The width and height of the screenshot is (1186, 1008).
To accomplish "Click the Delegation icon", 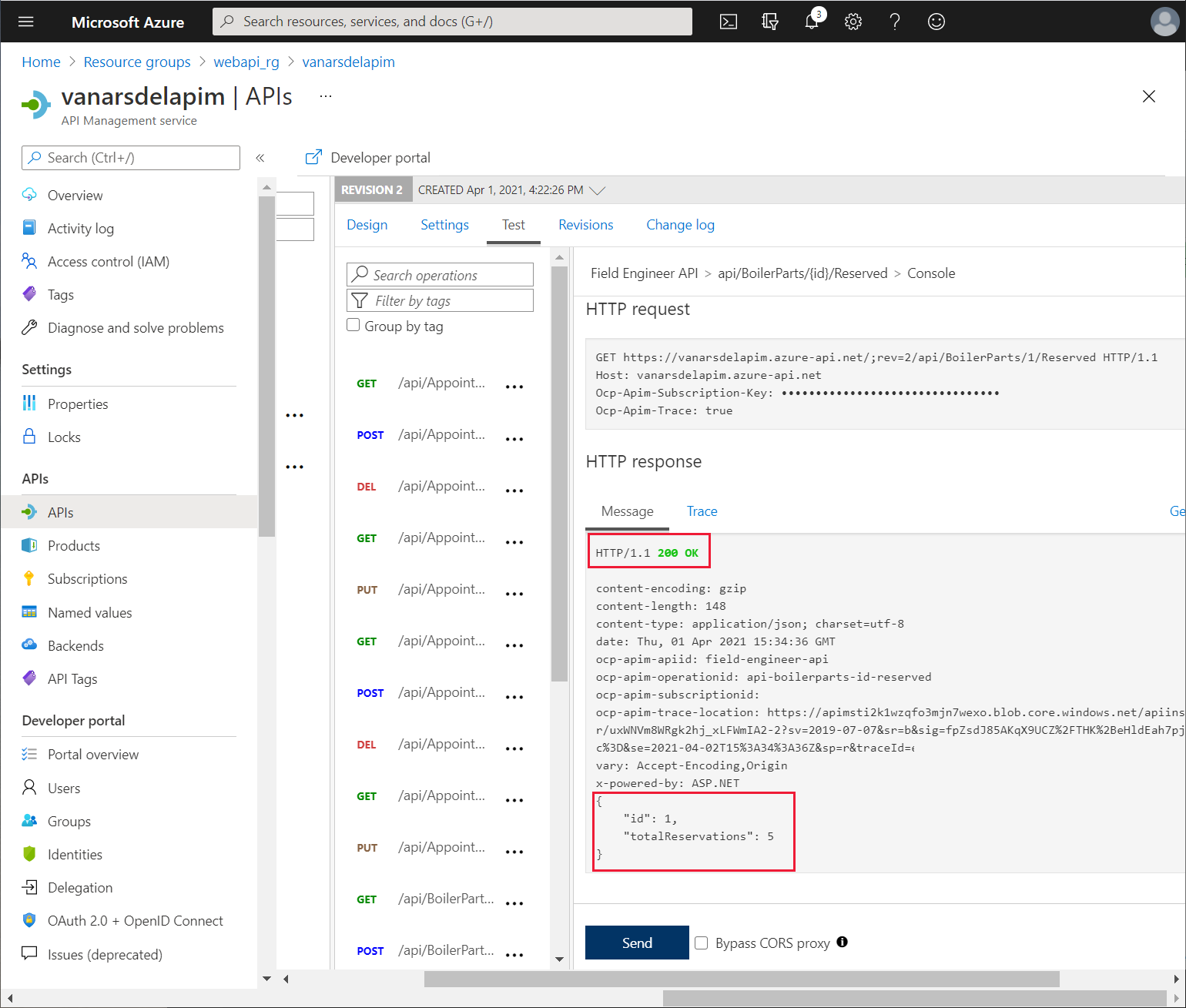I will coord(29,887).
